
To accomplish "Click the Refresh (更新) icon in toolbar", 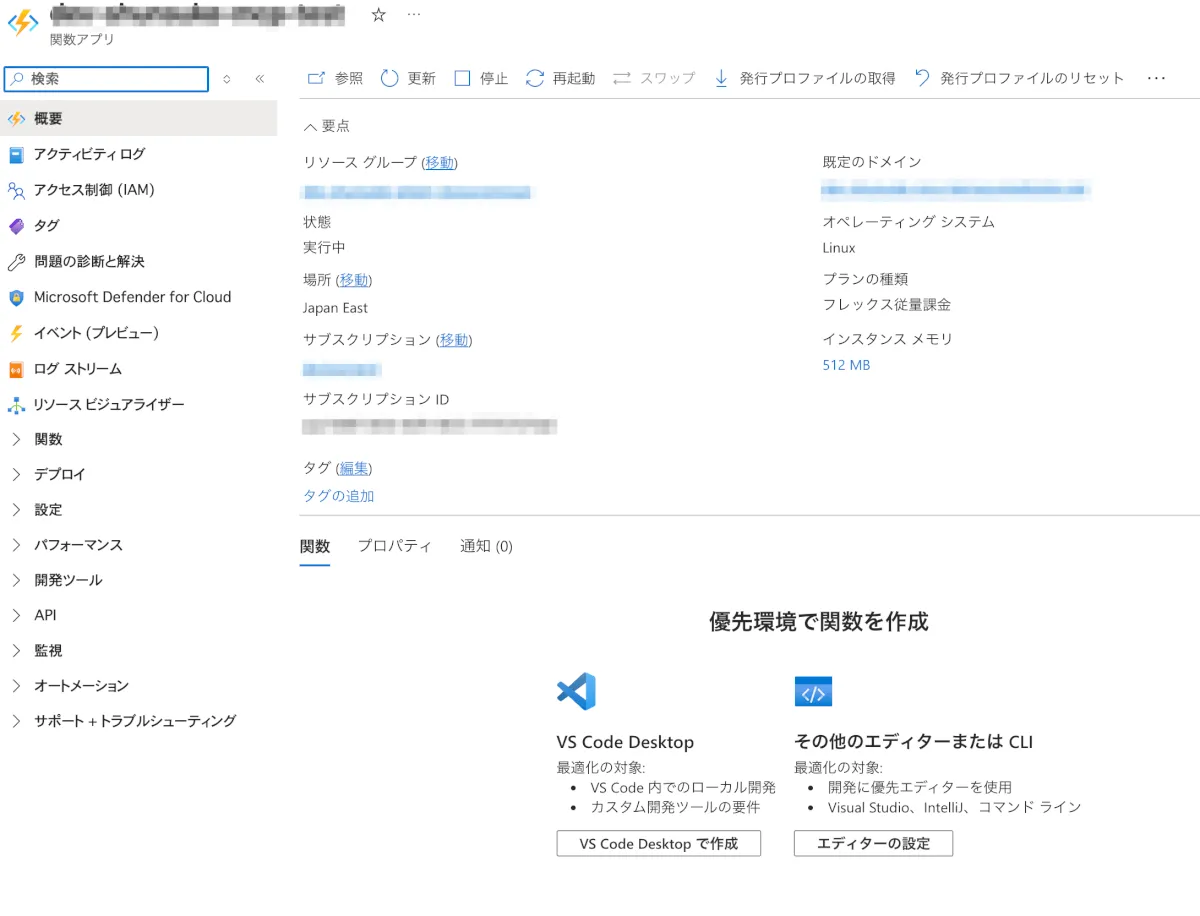I will tap(390, 78).
